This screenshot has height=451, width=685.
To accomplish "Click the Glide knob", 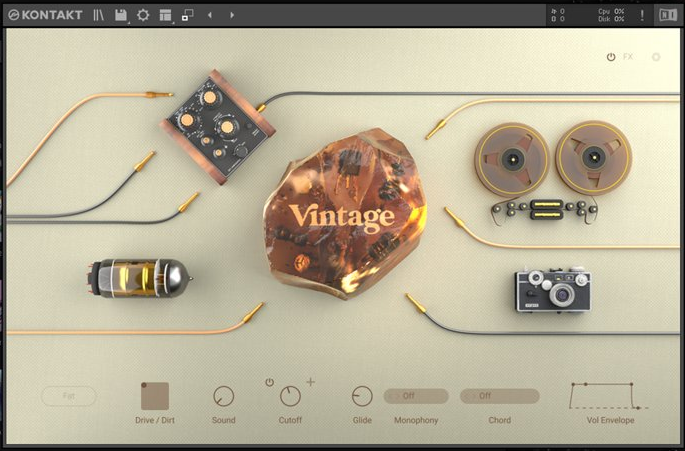I will (x=362, y=396).
